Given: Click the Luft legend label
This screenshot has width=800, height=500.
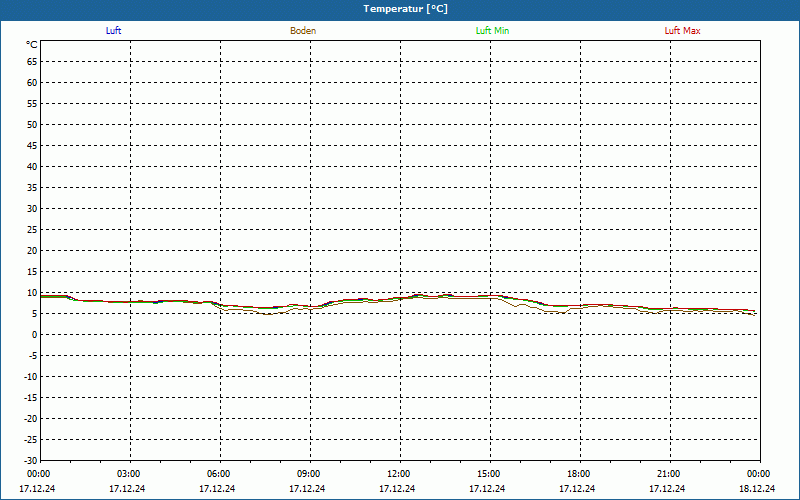Looking at the screenshot, I should (113, 31).
